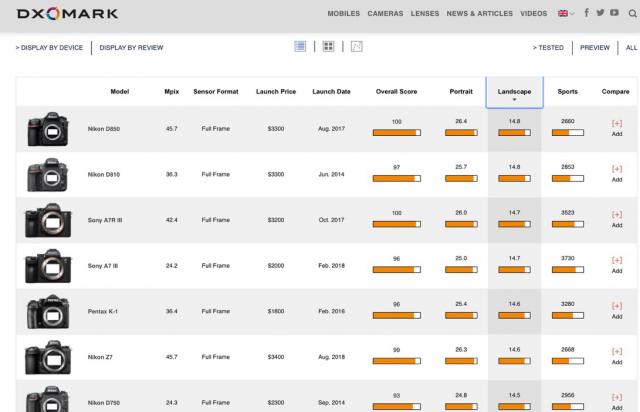The height and width of the screenshot is (412, 640).
Task: Open the YouTube channel icon
Action: (x=613, y=14)
